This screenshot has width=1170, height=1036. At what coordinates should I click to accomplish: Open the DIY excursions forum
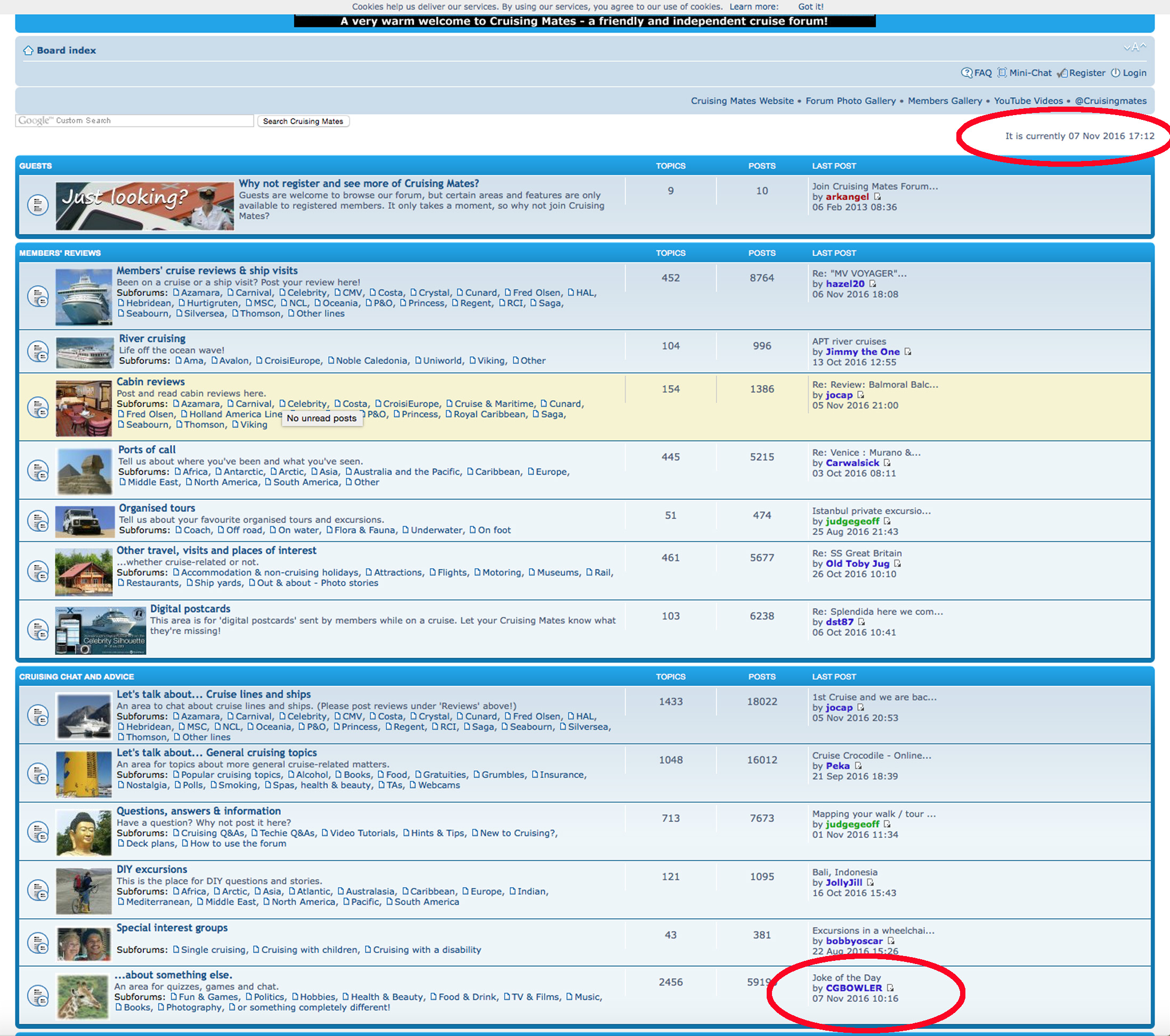click(x=152, y=869)
